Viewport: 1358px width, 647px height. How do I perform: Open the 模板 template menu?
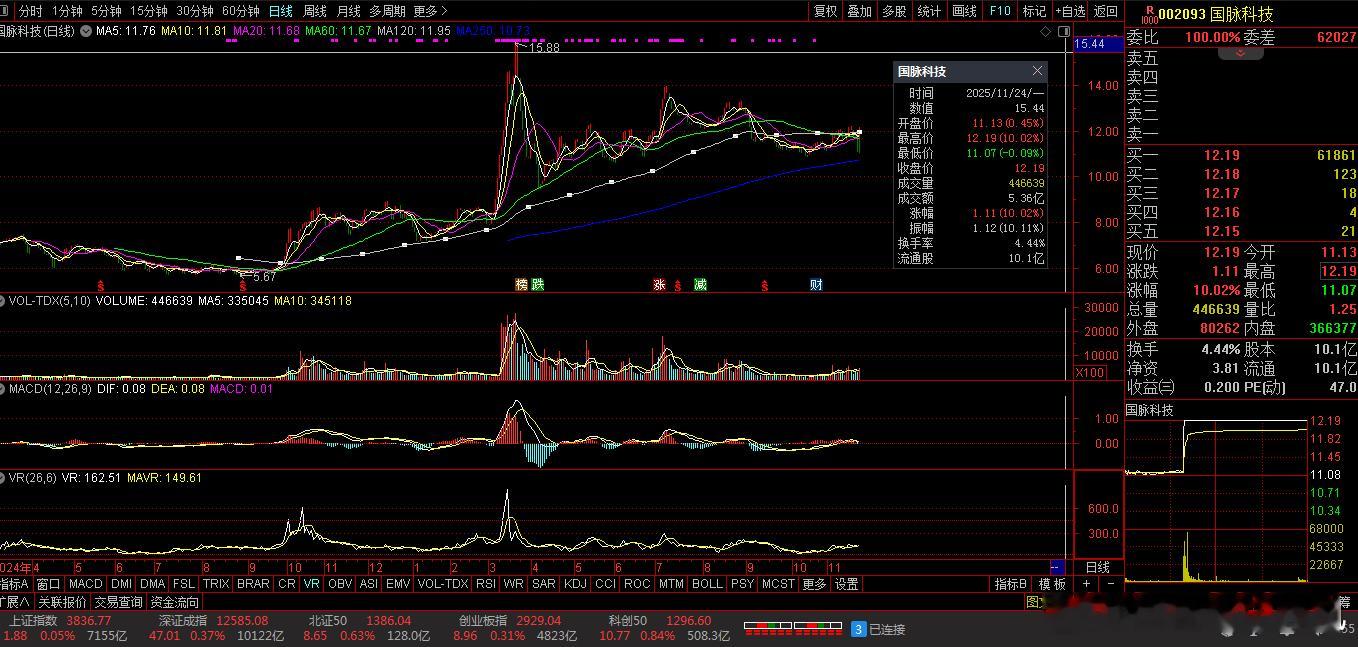tap(1052, 584)
